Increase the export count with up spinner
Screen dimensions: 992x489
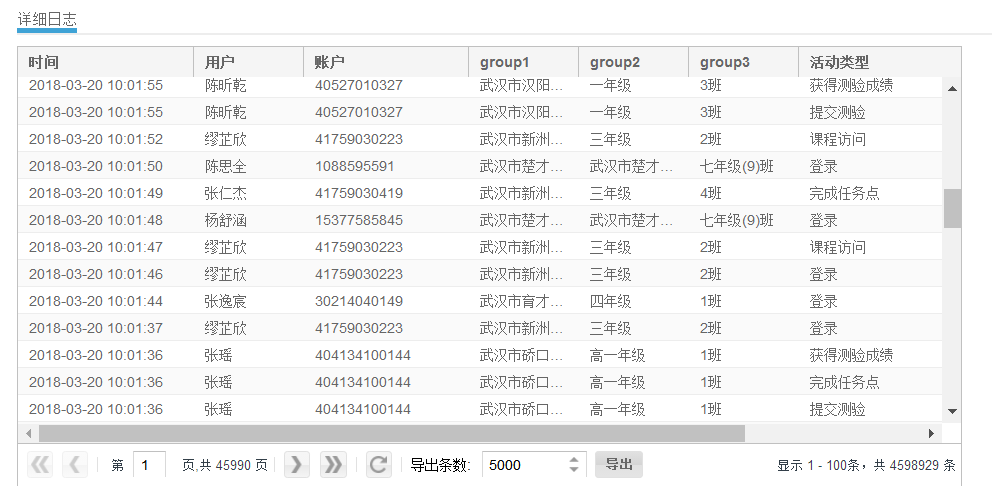(x=574, y=460)
